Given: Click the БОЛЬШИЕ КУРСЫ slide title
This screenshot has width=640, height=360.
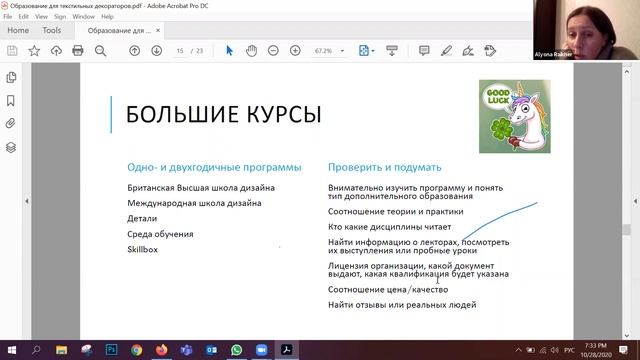Looking at the screenshot, I should [x=224, y=115].
